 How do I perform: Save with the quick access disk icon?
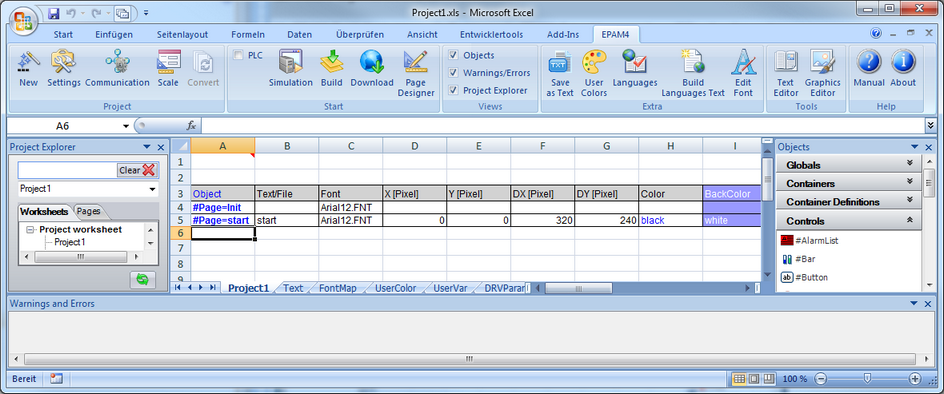53,13
